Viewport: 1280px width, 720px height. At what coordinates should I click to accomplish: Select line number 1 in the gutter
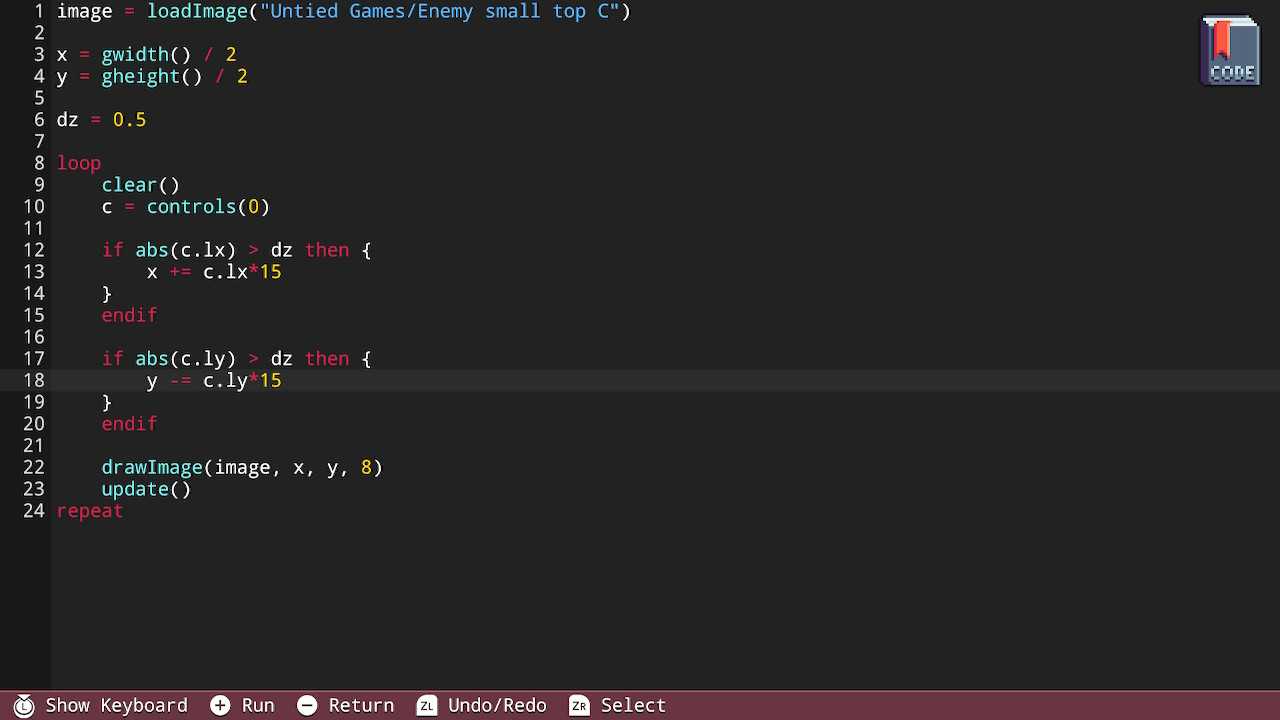click(x=39, y=12)
